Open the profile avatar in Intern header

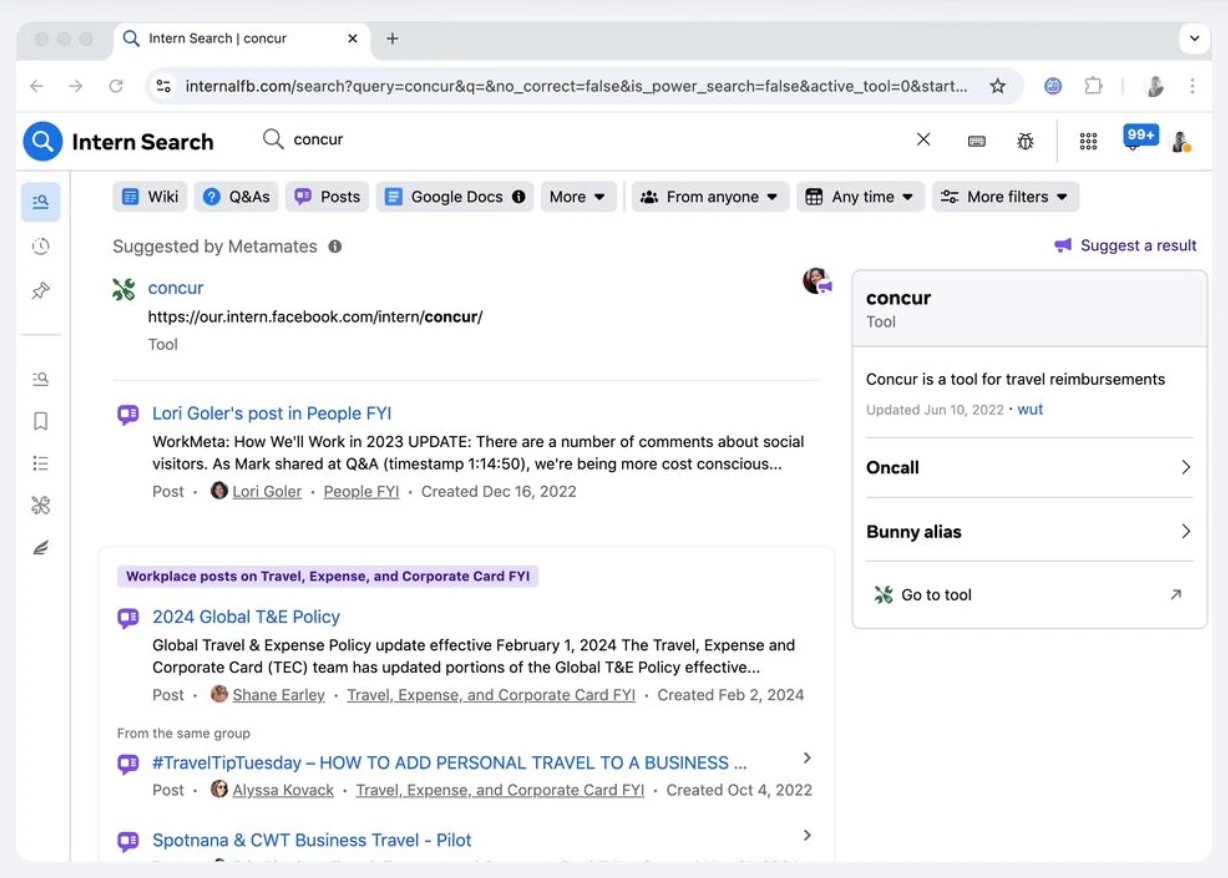point(1181,141)
